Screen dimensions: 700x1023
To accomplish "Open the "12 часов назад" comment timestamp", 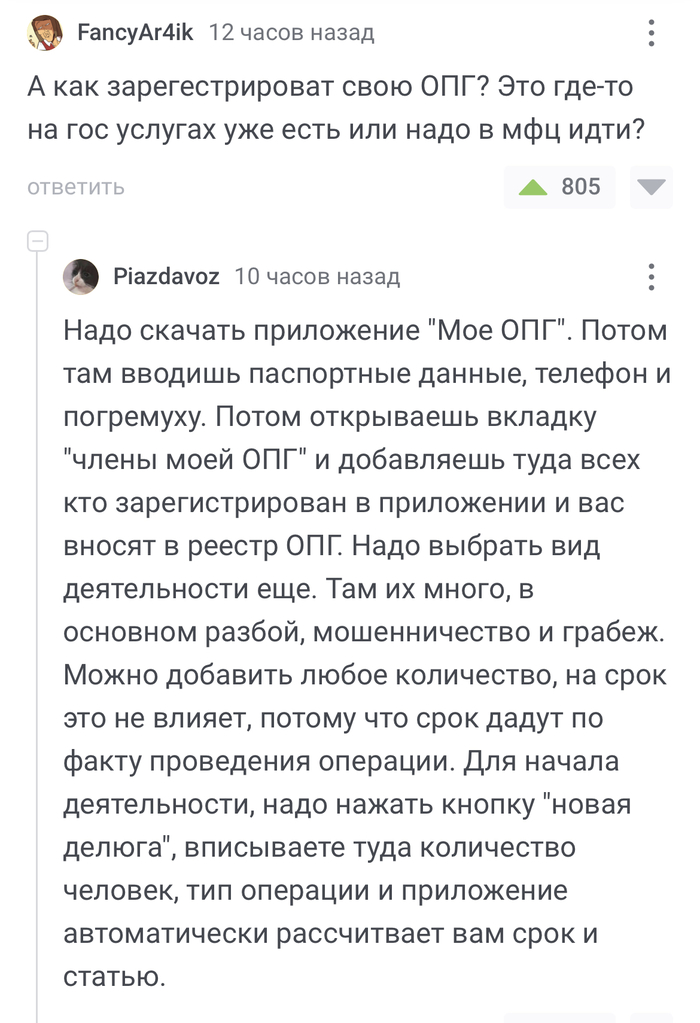I will [x=291, y=34].
